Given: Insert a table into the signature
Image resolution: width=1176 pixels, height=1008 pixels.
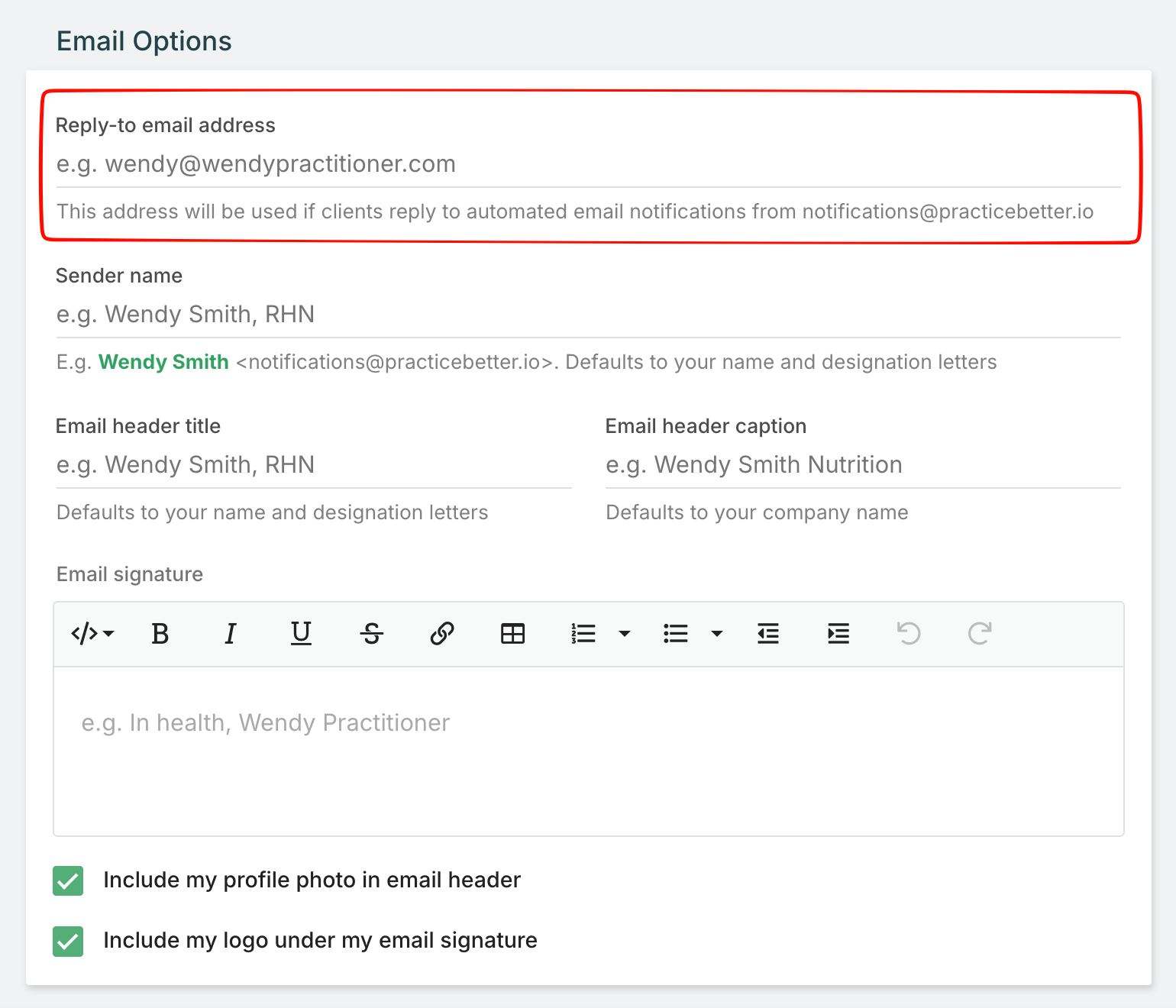Looking at the screenshot, I should 512,634.
